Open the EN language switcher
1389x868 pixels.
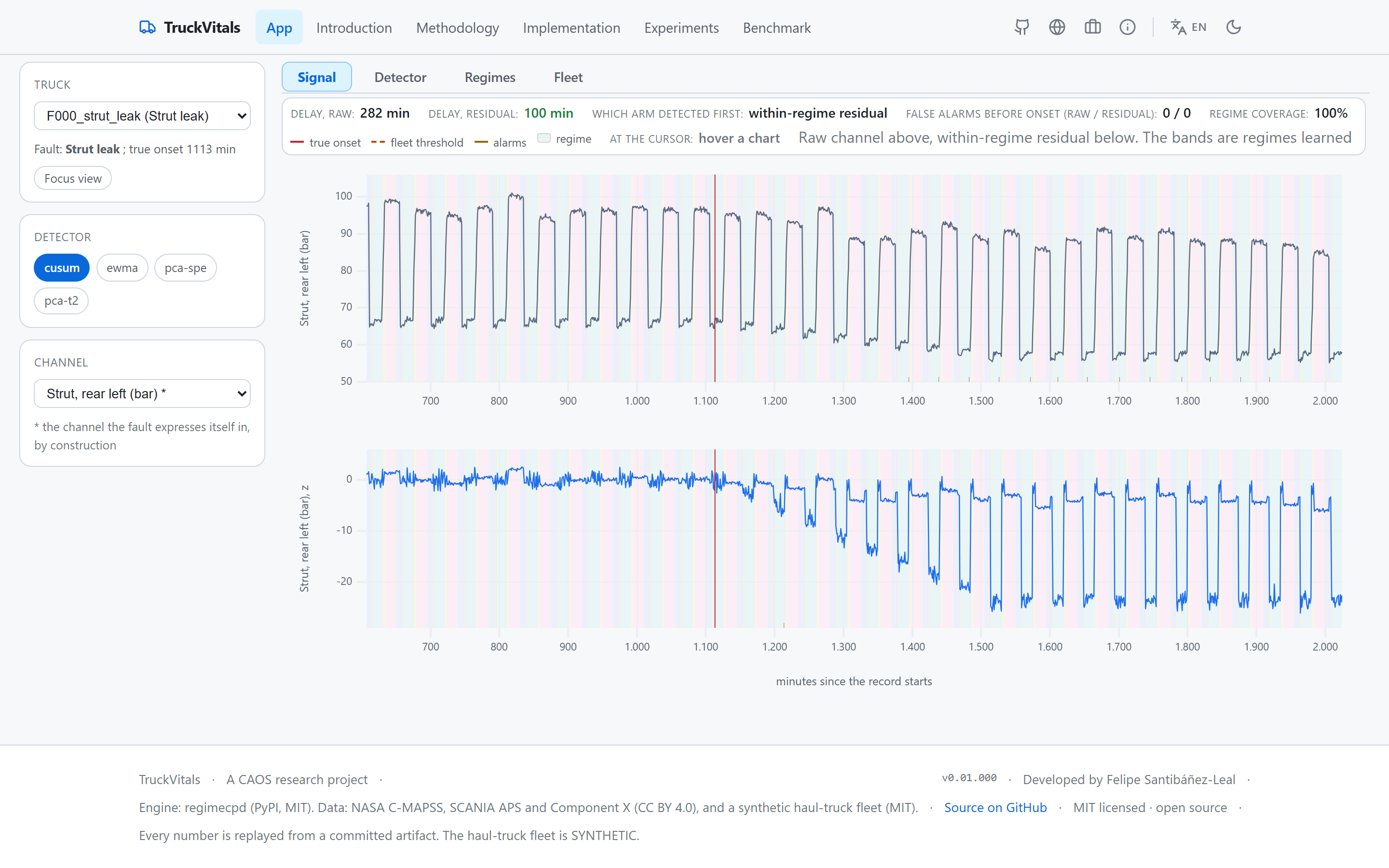pyautogui.click(x=1188, y=27)
